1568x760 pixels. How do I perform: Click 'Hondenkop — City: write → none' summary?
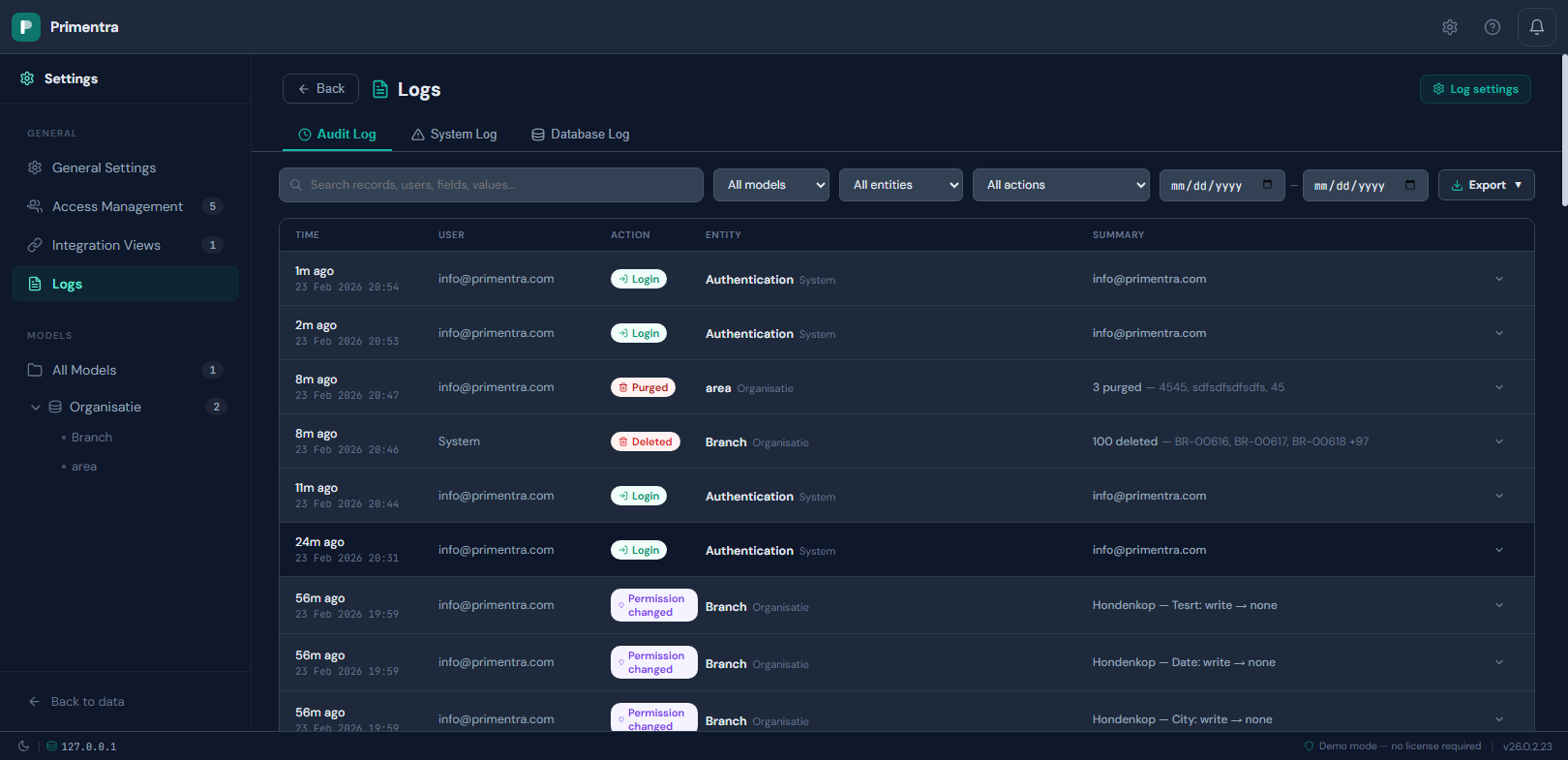tap(1183, 719)
